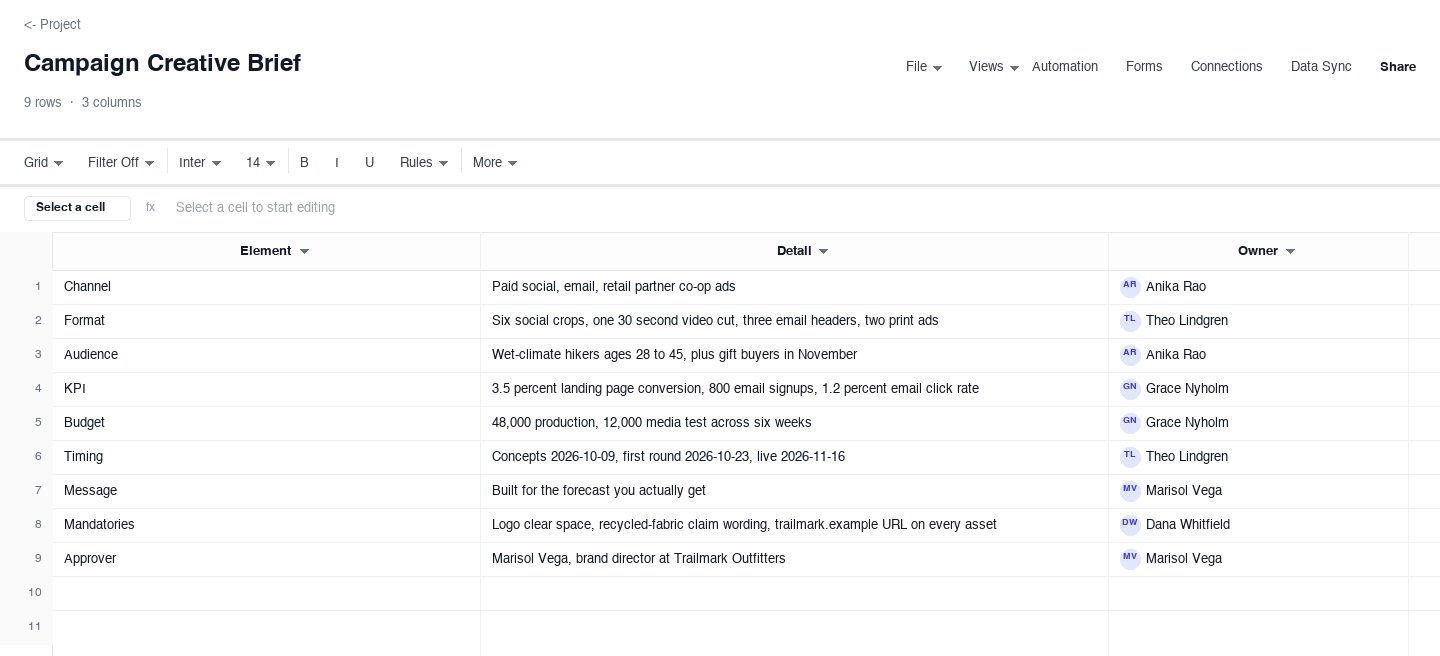Image resolution: width=1440 pixels, height=656 pixels.
Task: Select the 'Wet-climate hikers ages 28 to 45' cell
Action: (x=794, y=355)
